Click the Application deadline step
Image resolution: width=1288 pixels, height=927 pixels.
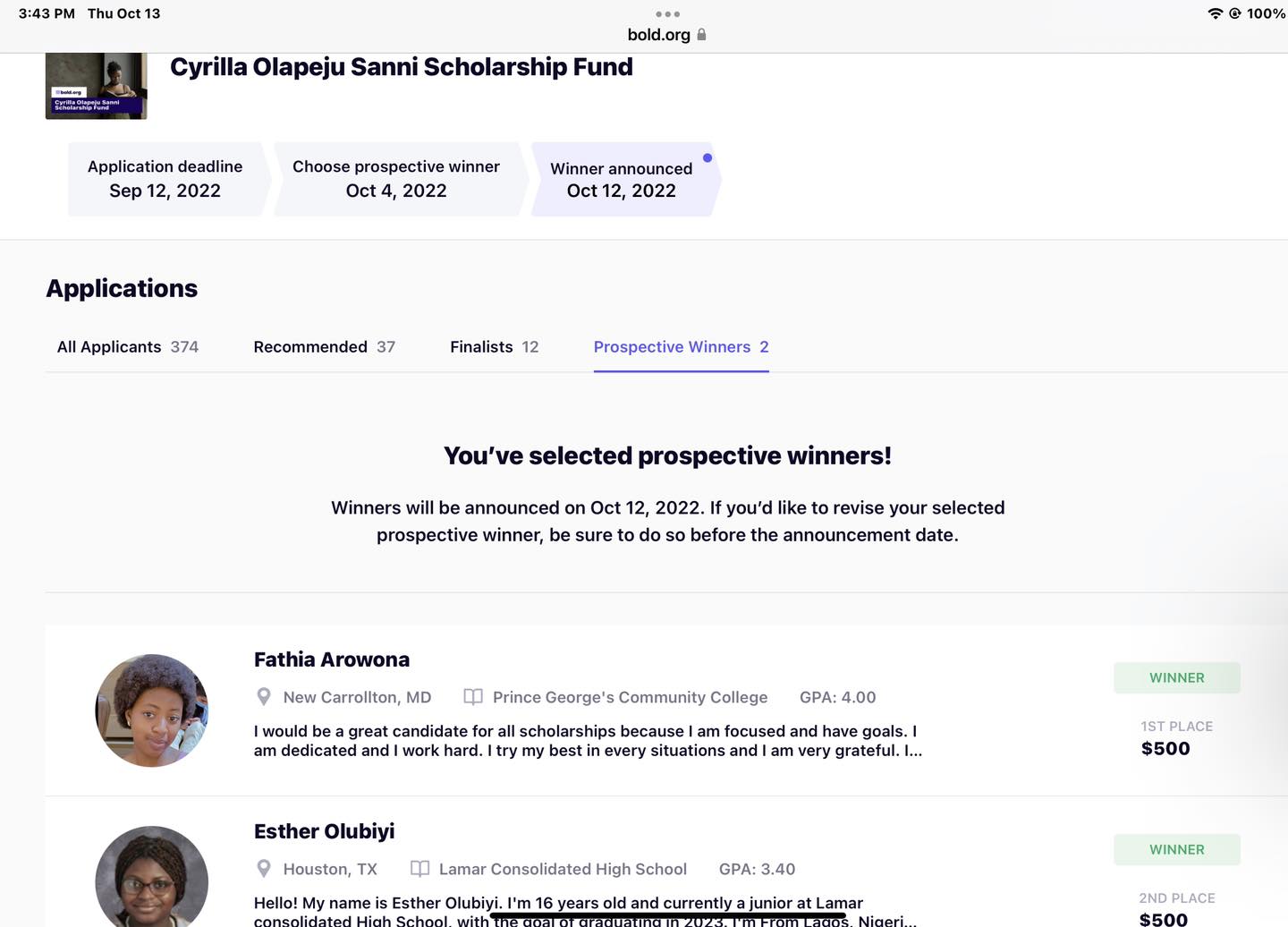click(x=165, y=179)
